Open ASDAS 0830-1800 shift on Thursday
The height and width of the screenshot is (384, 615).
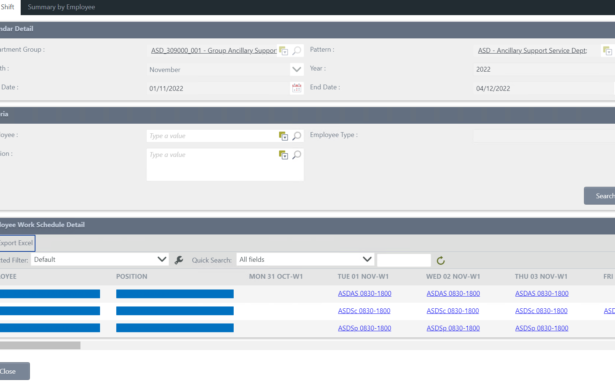point(542,293)
